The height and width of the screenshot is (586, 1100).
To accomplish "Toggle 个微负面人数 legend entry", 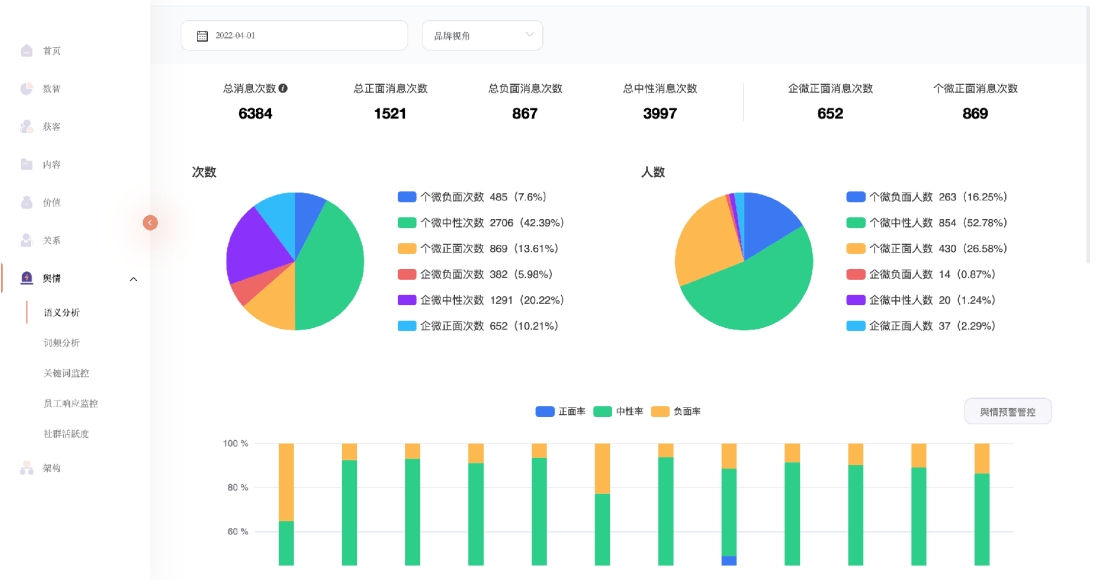I will [x=927, y=197].
